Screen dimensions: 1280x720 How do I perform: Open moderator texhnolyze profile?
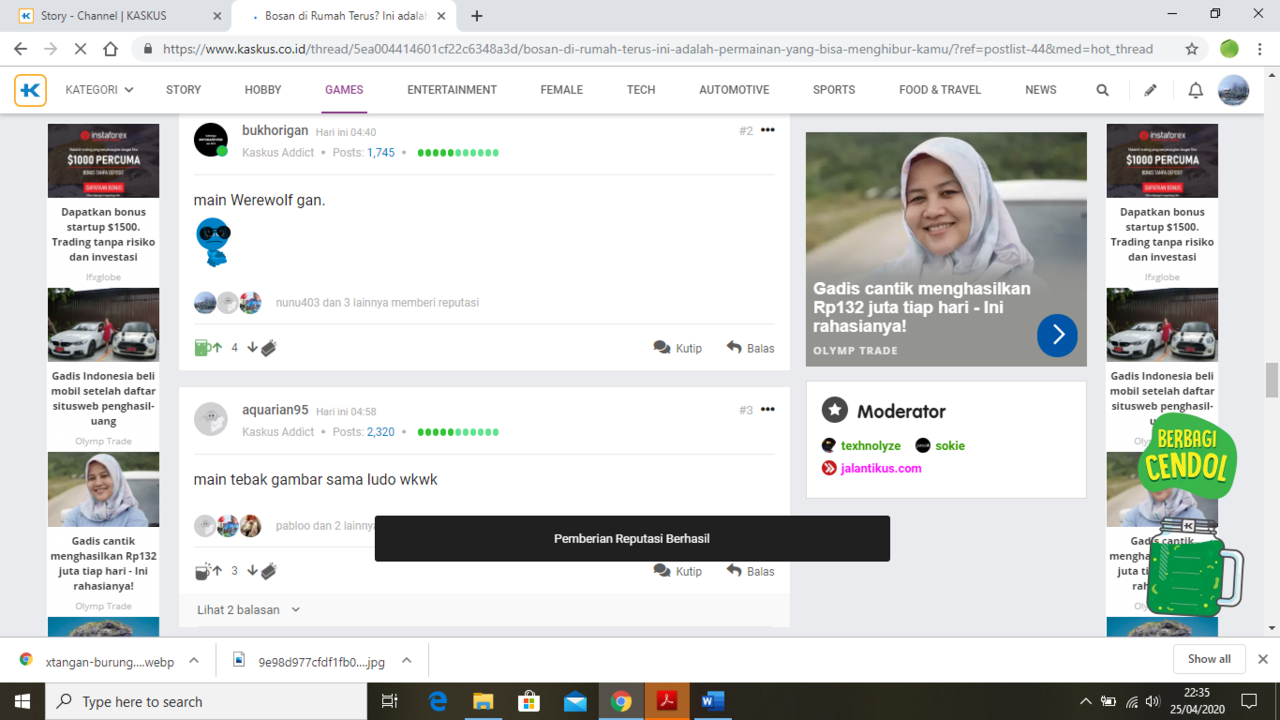pyautogui.click(x=870, y=446)
